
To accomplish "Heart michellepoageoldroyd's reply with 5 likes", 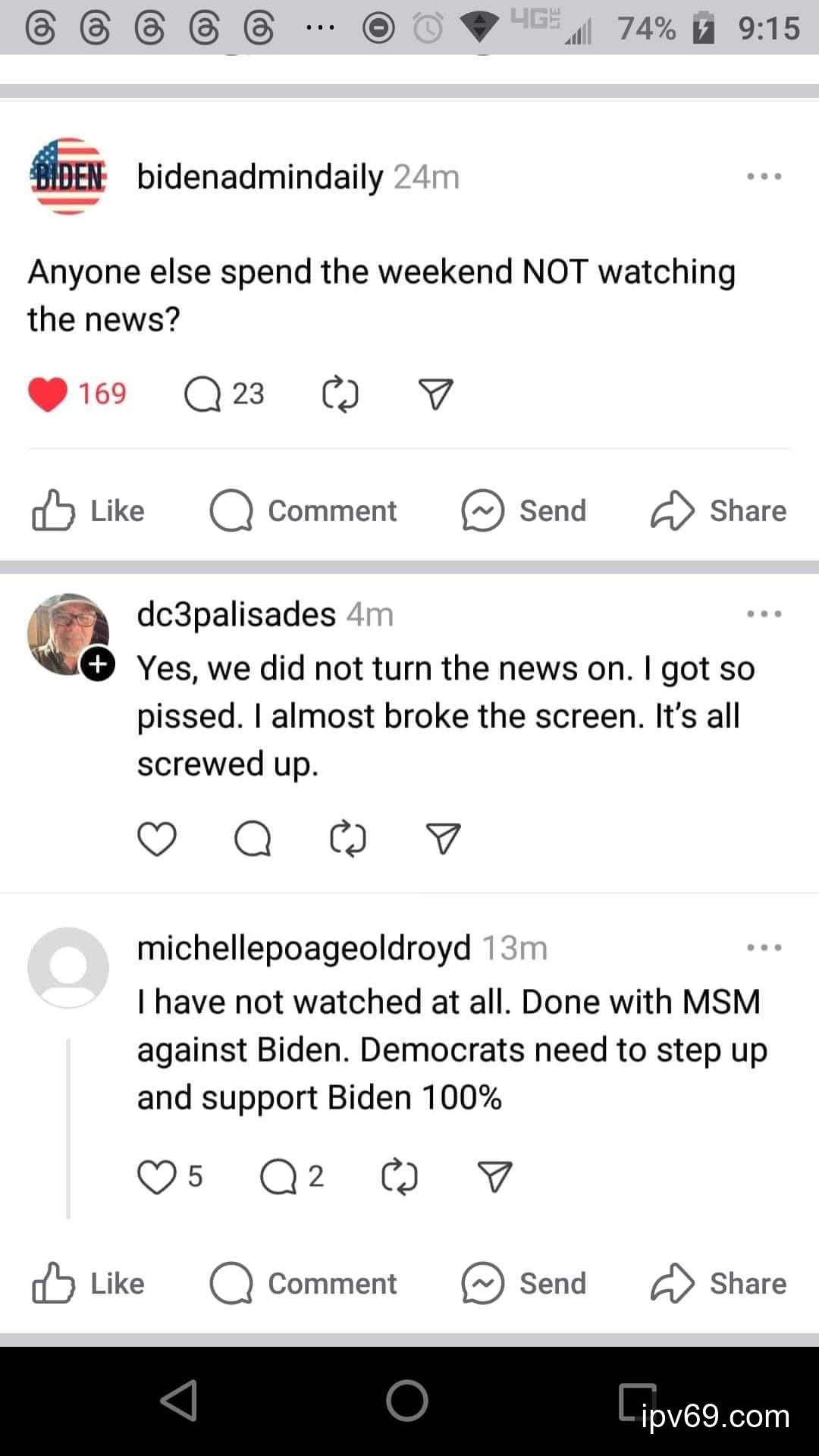I will [x=157, y=1177].
